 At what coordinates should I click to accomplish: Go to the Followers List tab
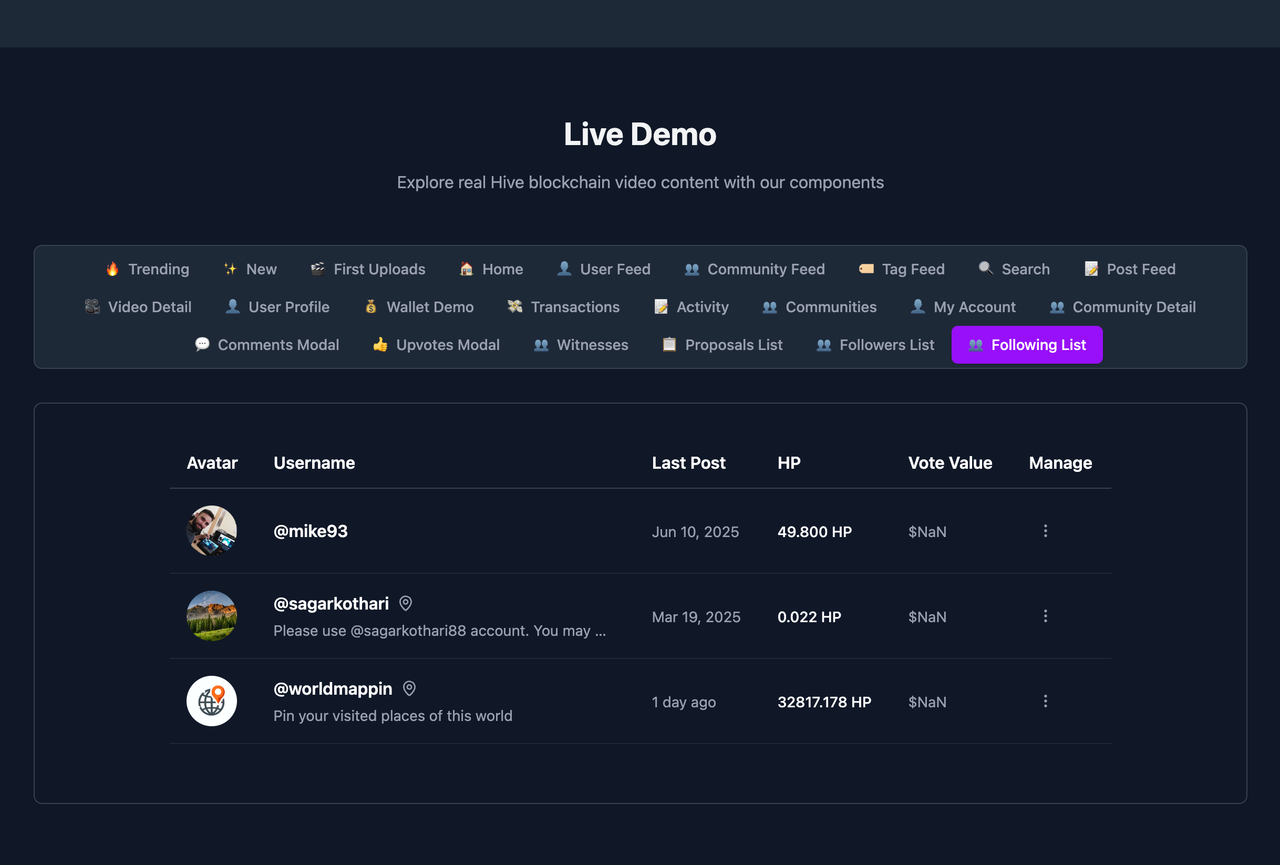pos(875,345)
